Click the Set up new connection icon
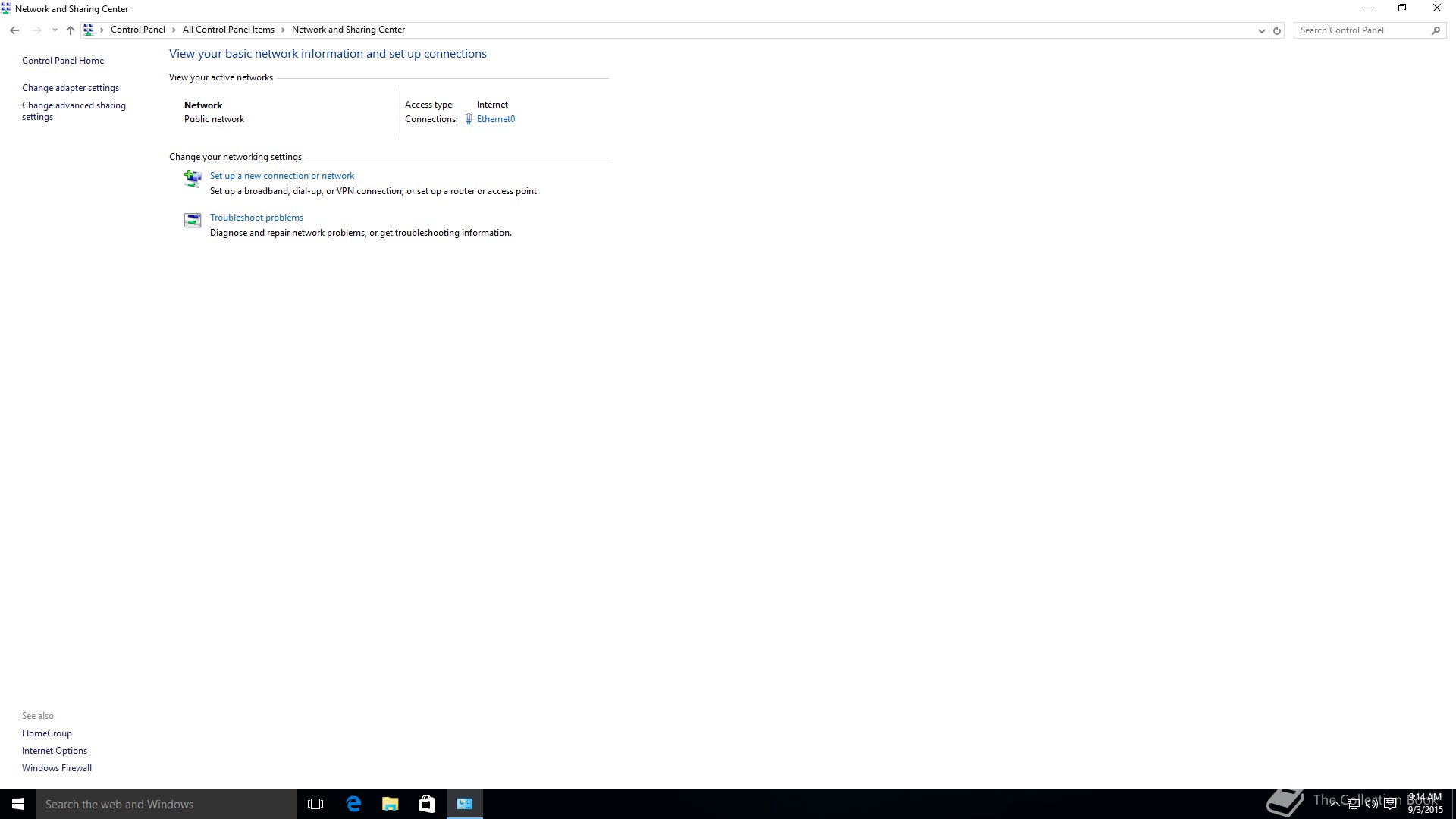Viewport: 1456px width, 819px height. click(193, 178)
